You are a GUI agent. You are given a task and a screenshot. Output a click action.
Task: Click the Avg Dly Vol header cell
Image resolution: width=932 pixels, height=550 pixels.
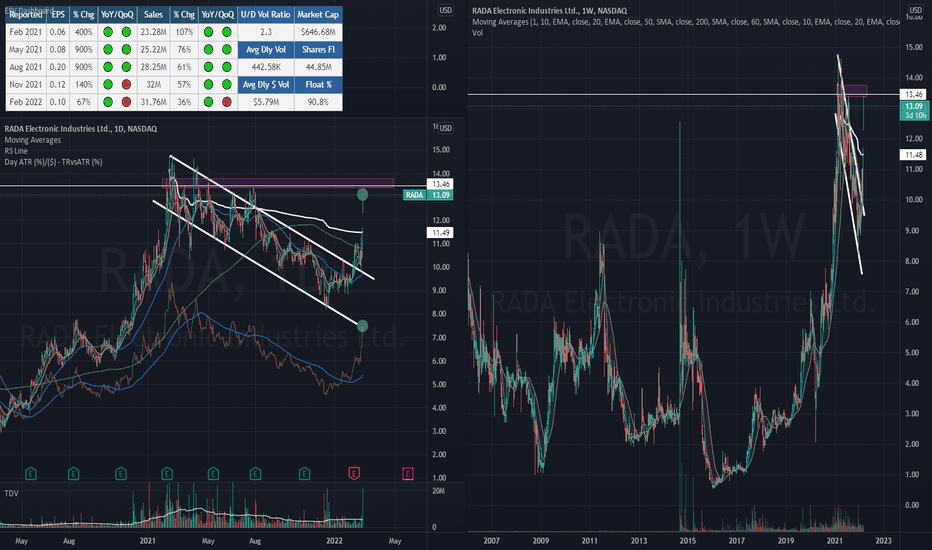[266, 49]
